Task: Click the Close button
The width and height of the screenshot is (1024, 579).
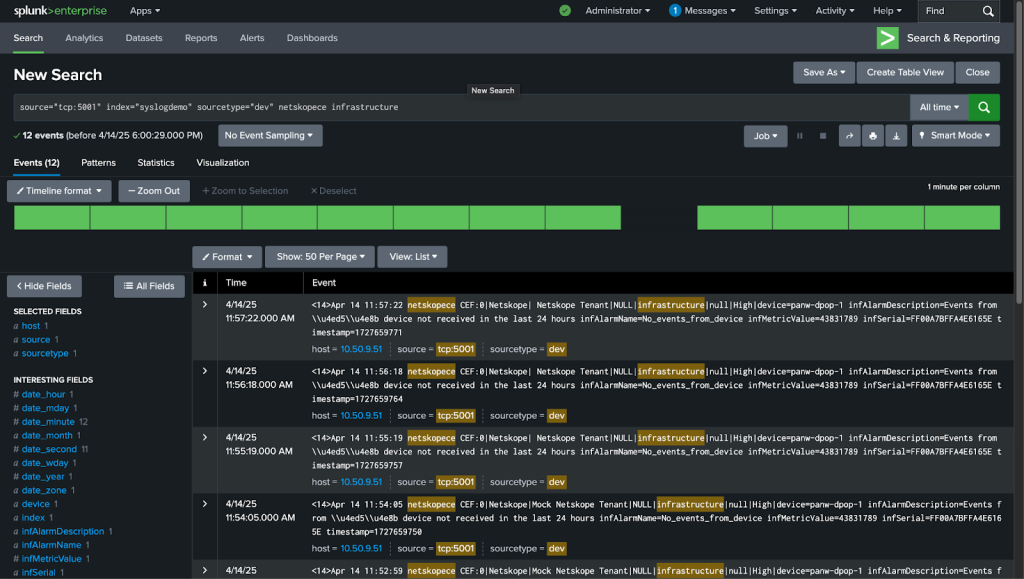Action: point(978,72)
